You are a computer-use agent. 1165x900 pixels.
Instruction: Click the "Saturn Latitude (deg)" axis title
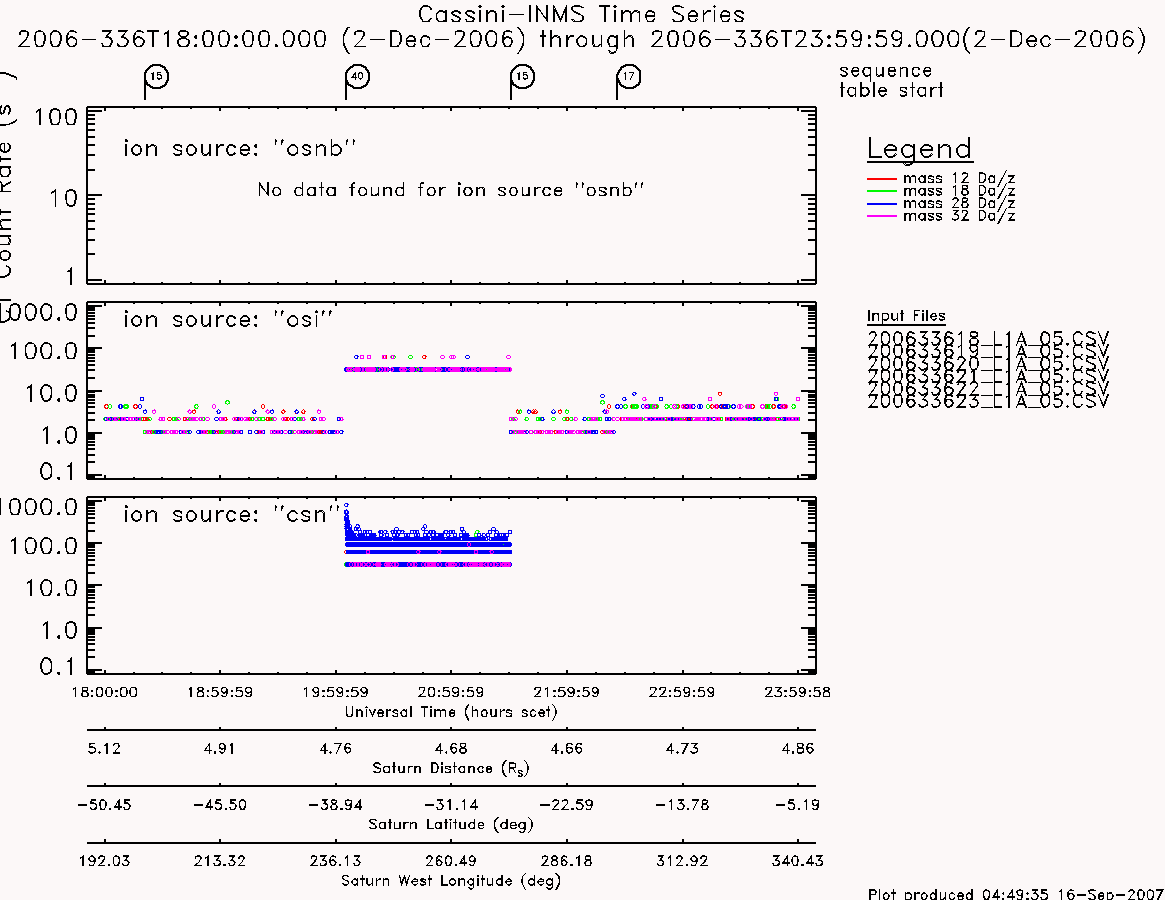click(x=450, y=824)
